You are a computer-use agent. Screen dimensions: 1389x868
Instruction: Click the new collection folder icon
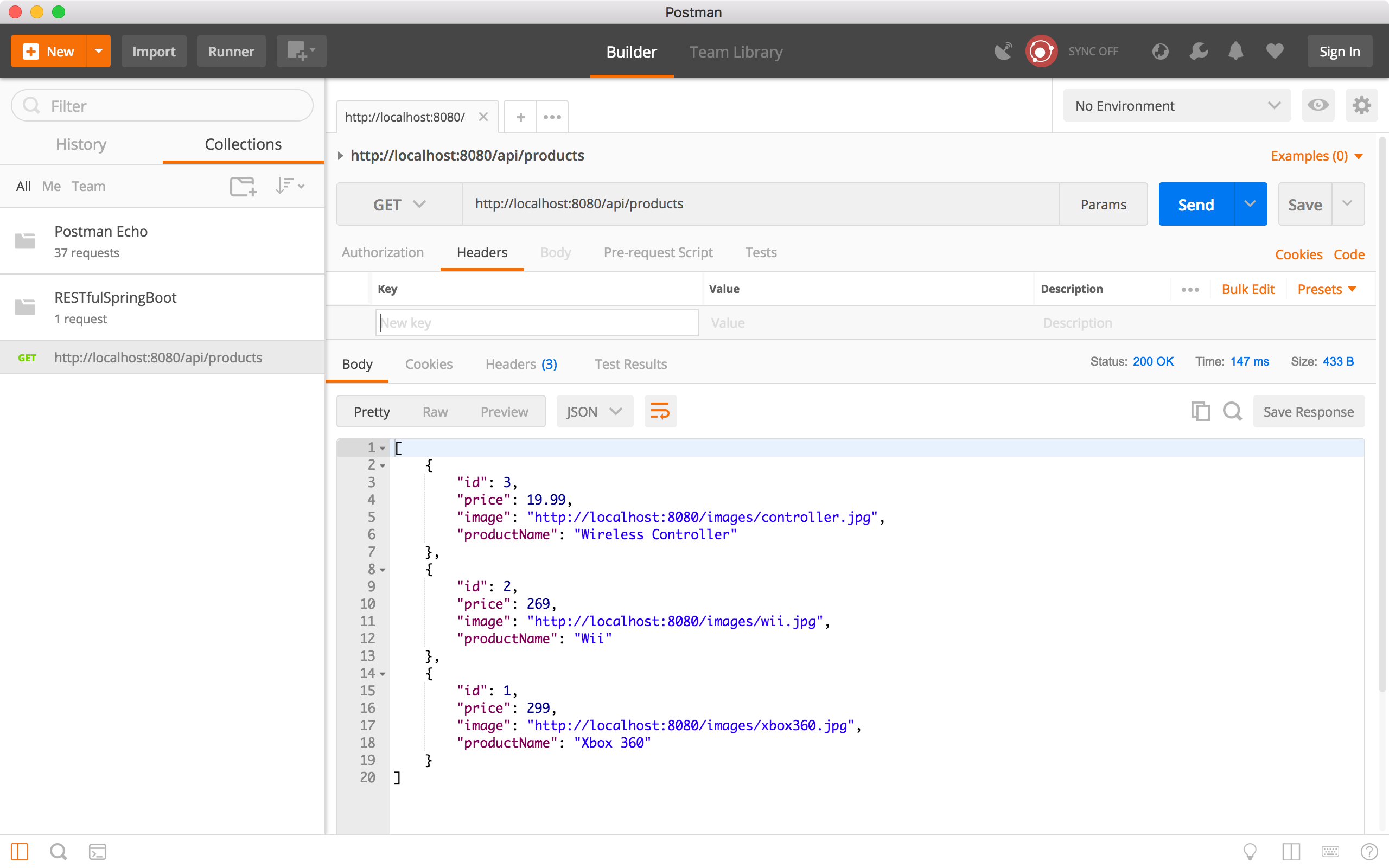coord(244,186)
